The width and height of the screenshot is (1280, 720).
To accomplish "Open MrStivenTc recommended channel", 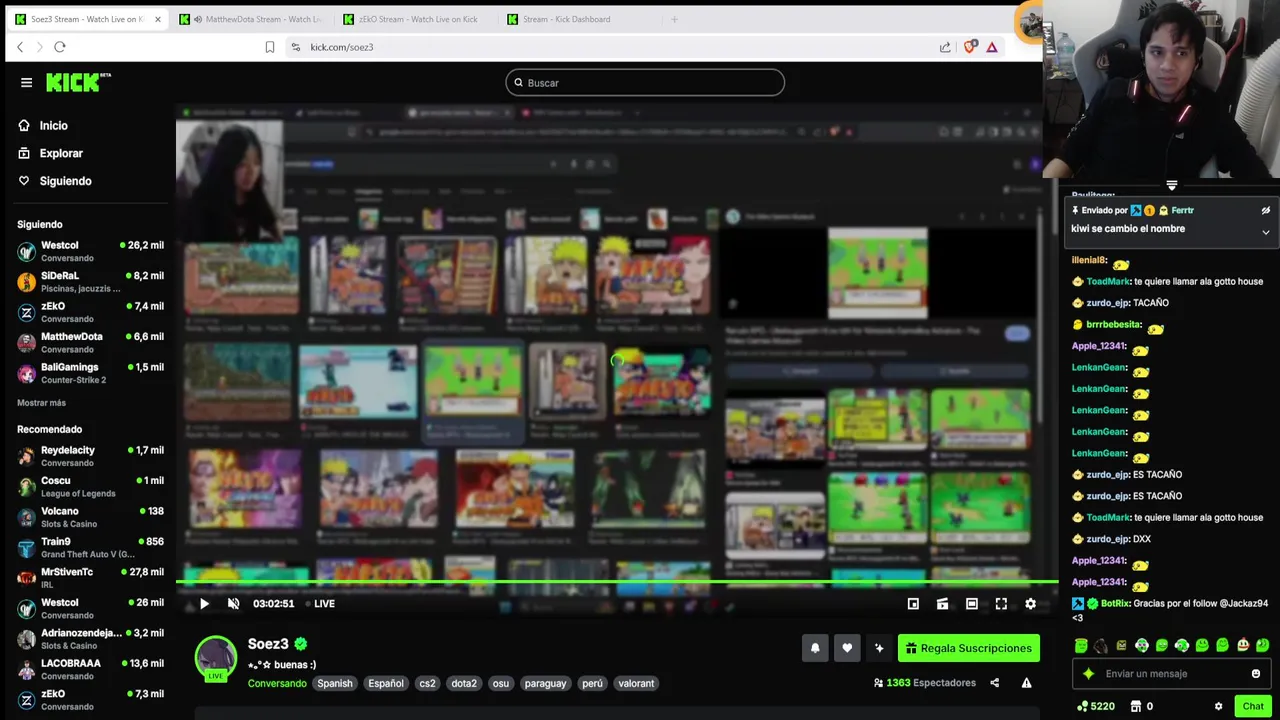I will pos(90,578).
